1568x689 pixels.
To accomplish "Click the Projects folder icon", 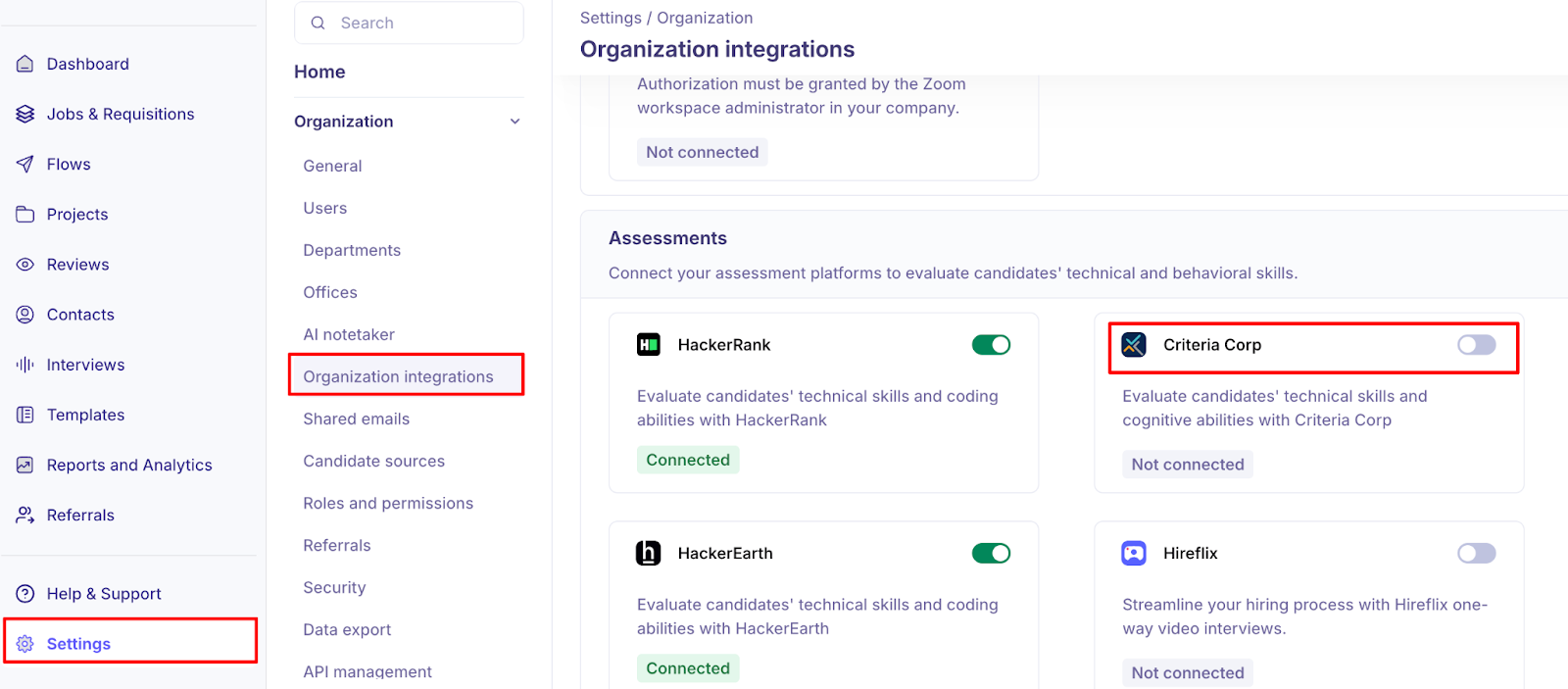I will coord(25,214).
